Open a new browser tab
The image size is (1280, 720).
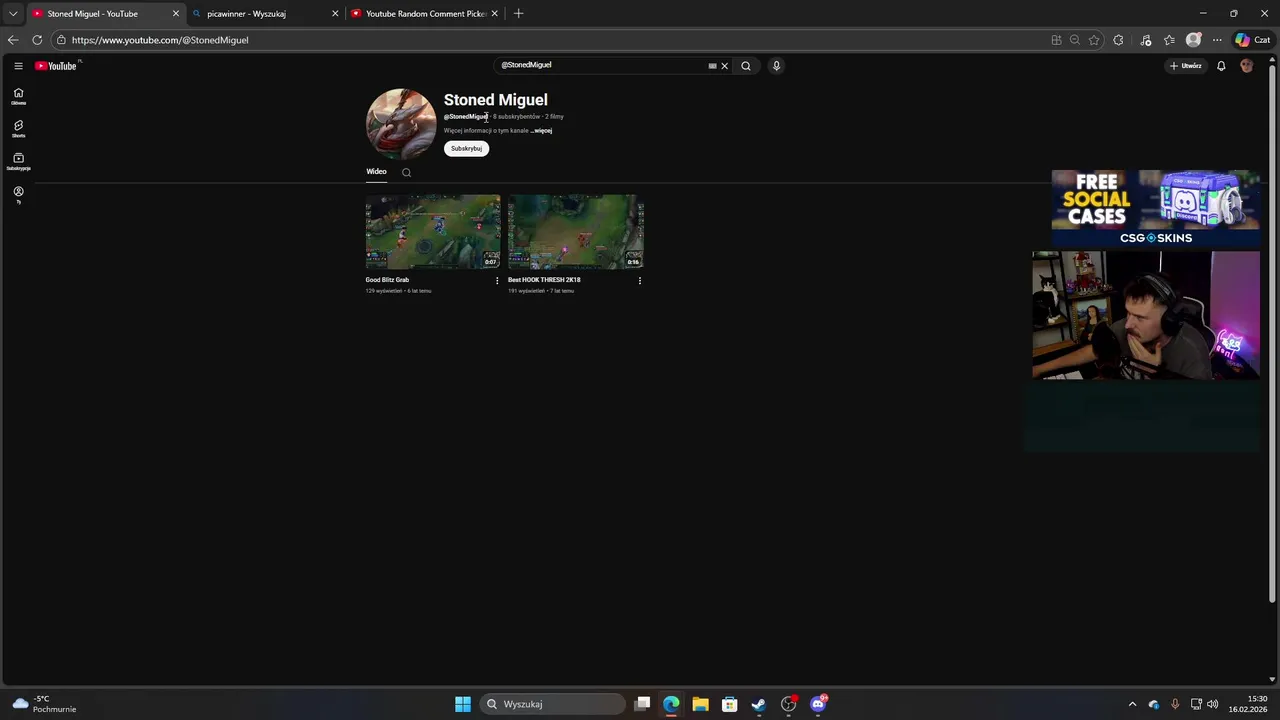518,14
